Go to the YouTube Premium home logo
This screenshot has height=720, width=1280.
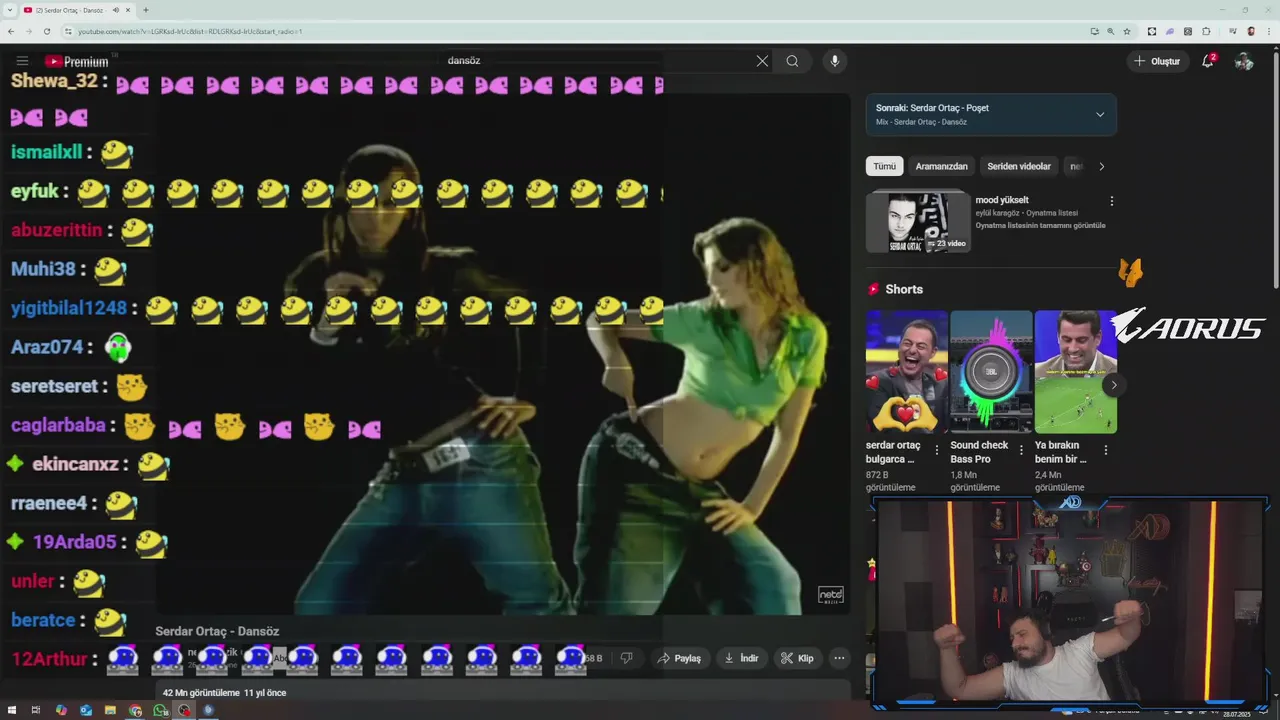click(77, 61)
